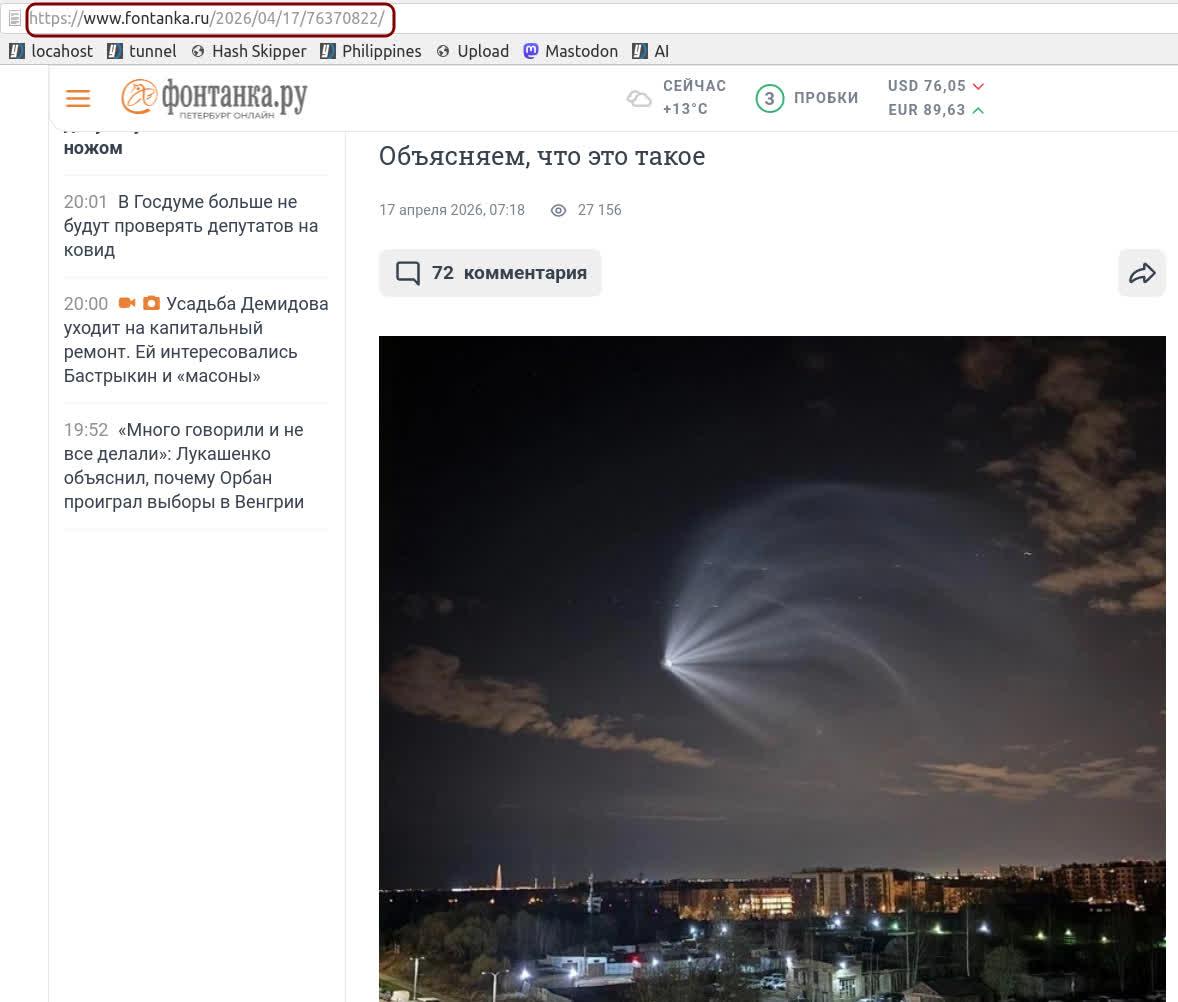
Task: Click the share arrow icon
Action: 1142,273
